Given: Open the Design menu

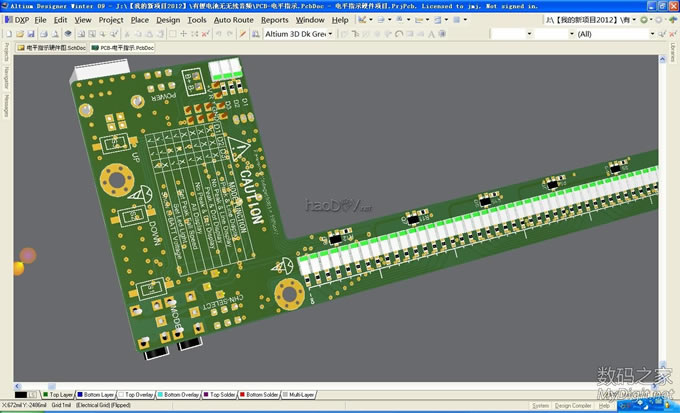Looking at the screenshot, I should [x=168, y=19].
